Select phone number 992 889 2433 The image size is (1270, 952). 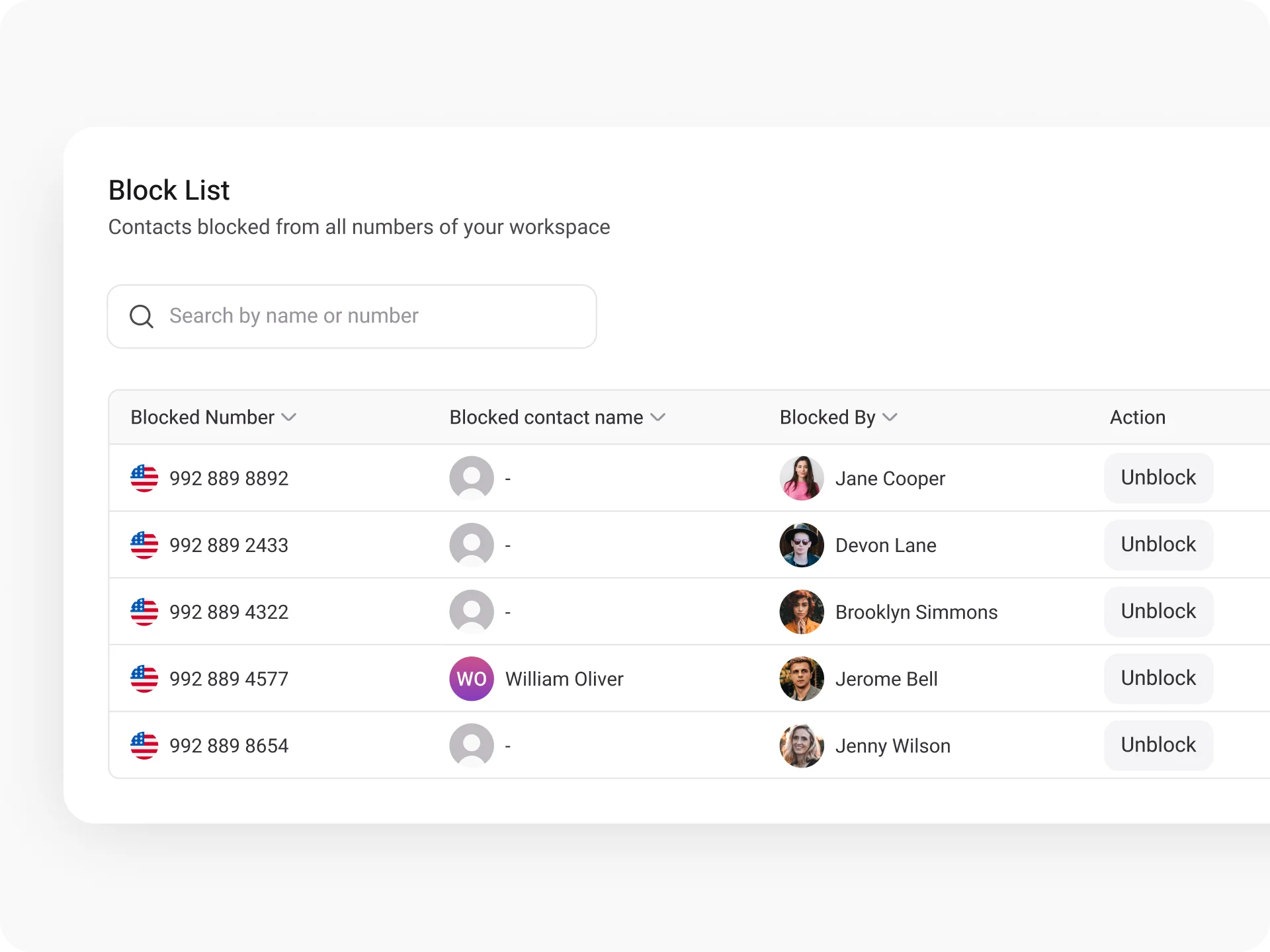pos(229,545)
